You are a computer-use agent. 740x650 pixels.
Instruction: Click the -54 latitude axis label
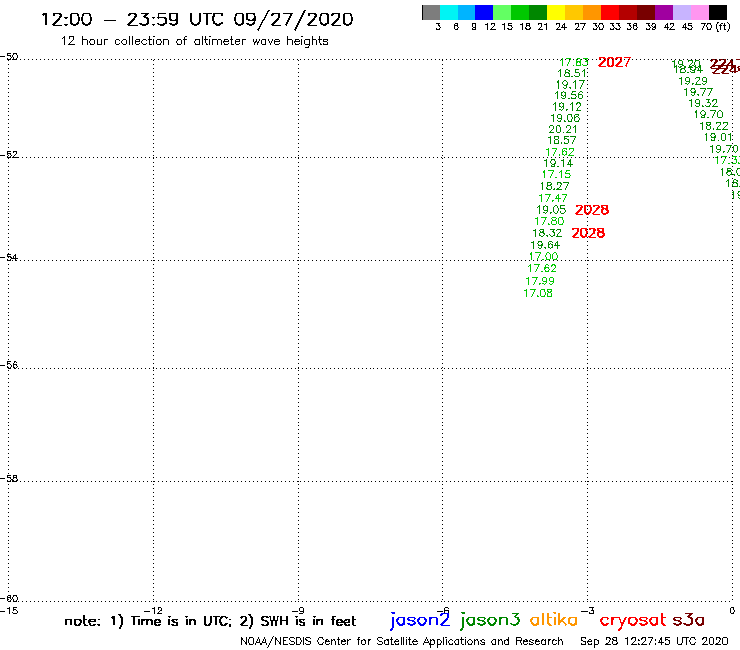point(9,257)
